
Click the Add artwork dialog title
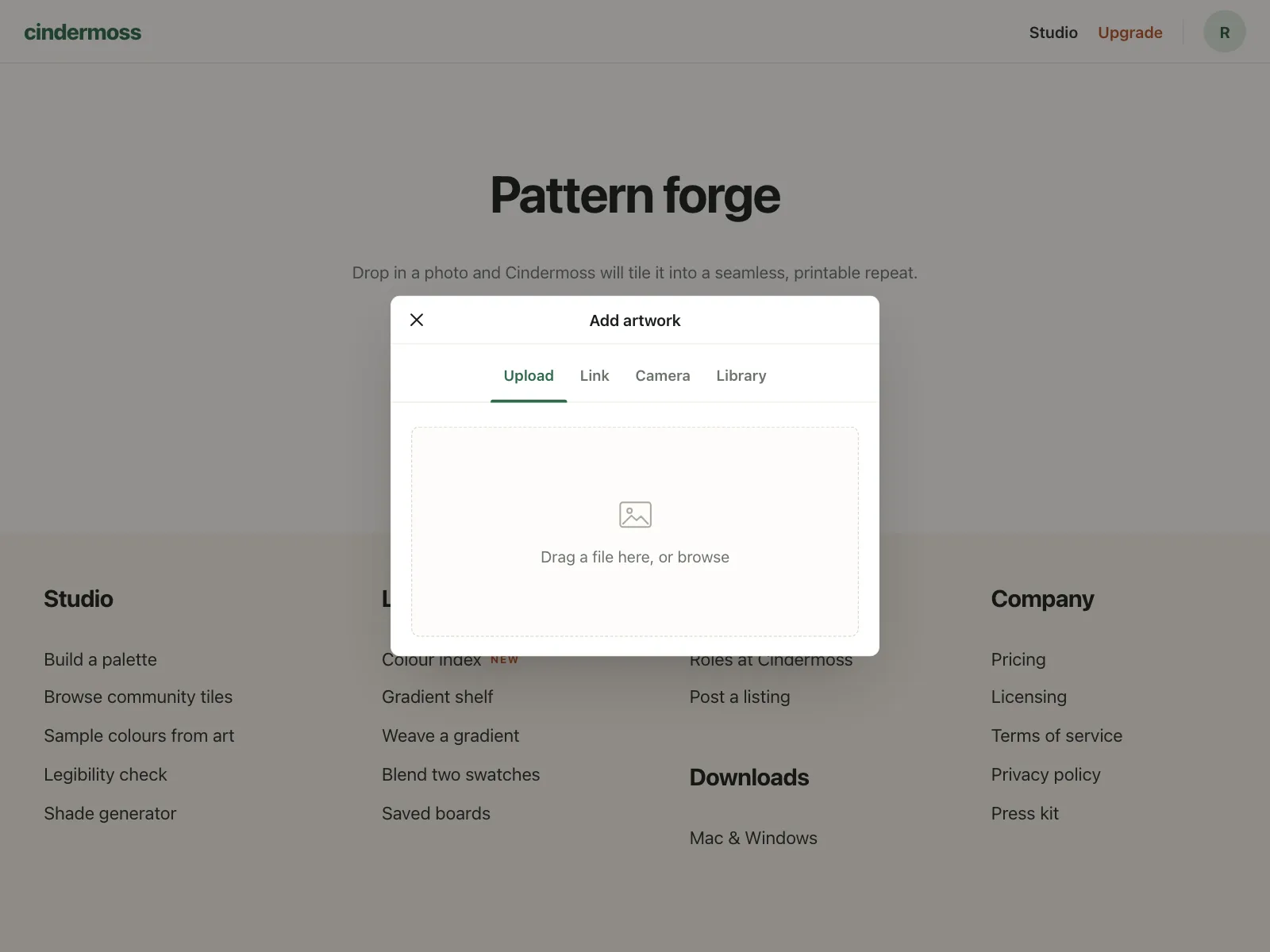pyautogui.click(x=635, y=321)
